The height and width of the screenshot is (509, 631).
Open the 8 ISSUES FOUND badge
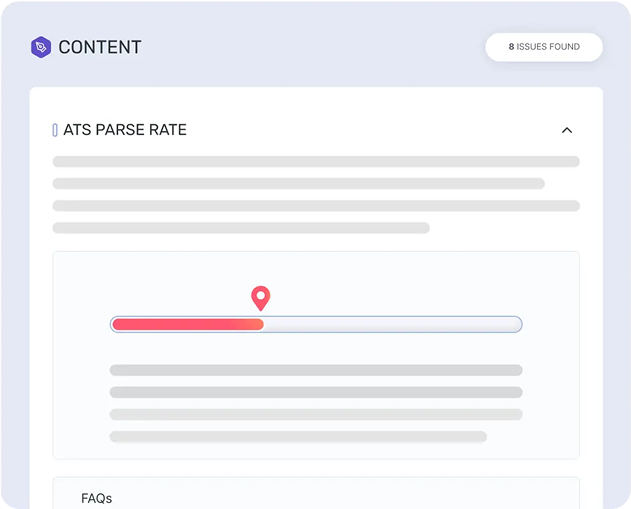click(544, 47)
